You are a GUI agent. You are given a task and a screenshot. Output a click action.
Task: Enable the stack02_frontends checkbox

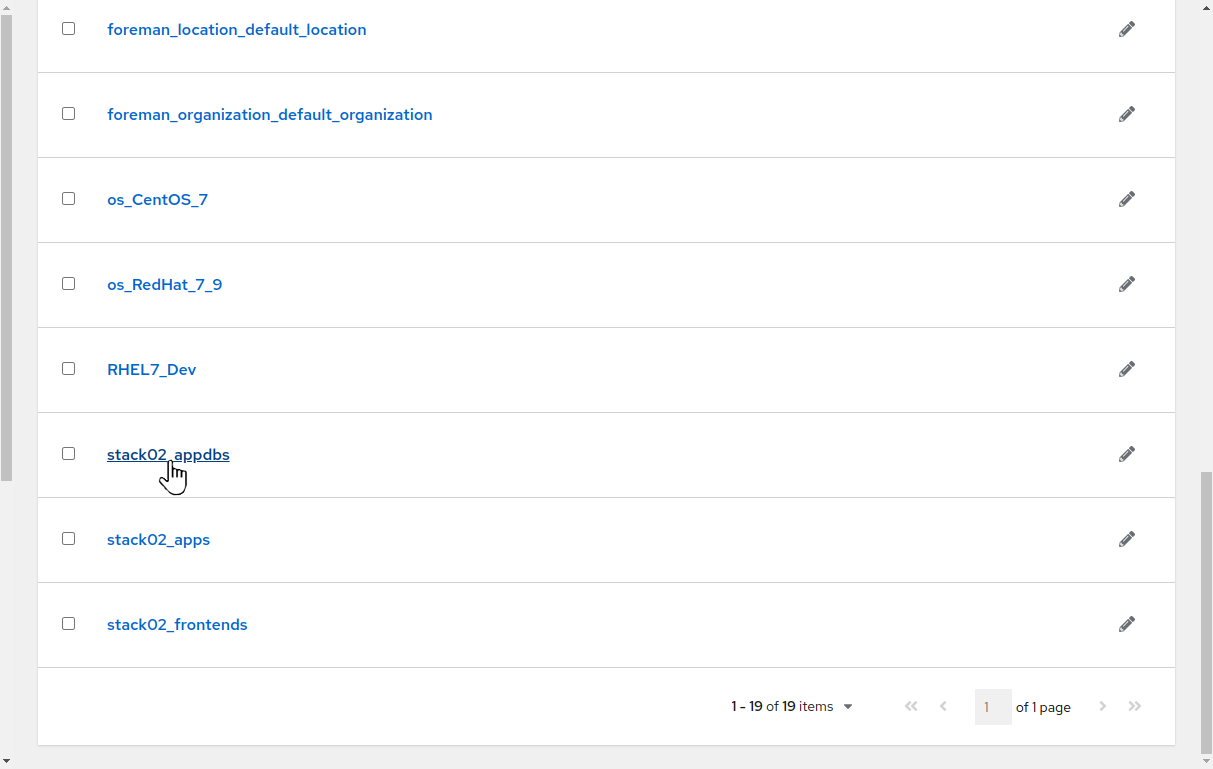(69, 623)
